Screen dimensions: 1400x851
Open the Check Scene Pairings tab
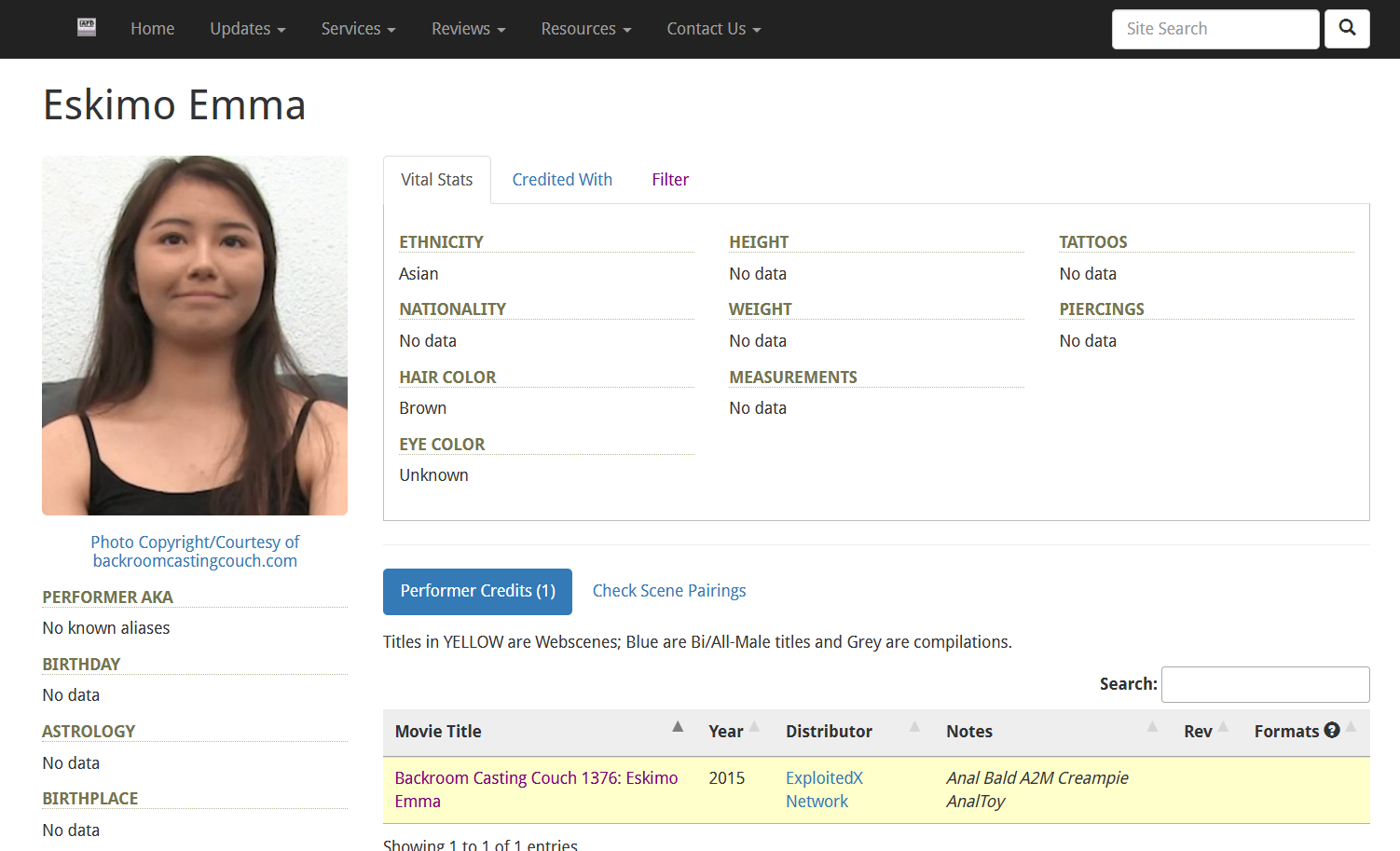tap(669, 591)
